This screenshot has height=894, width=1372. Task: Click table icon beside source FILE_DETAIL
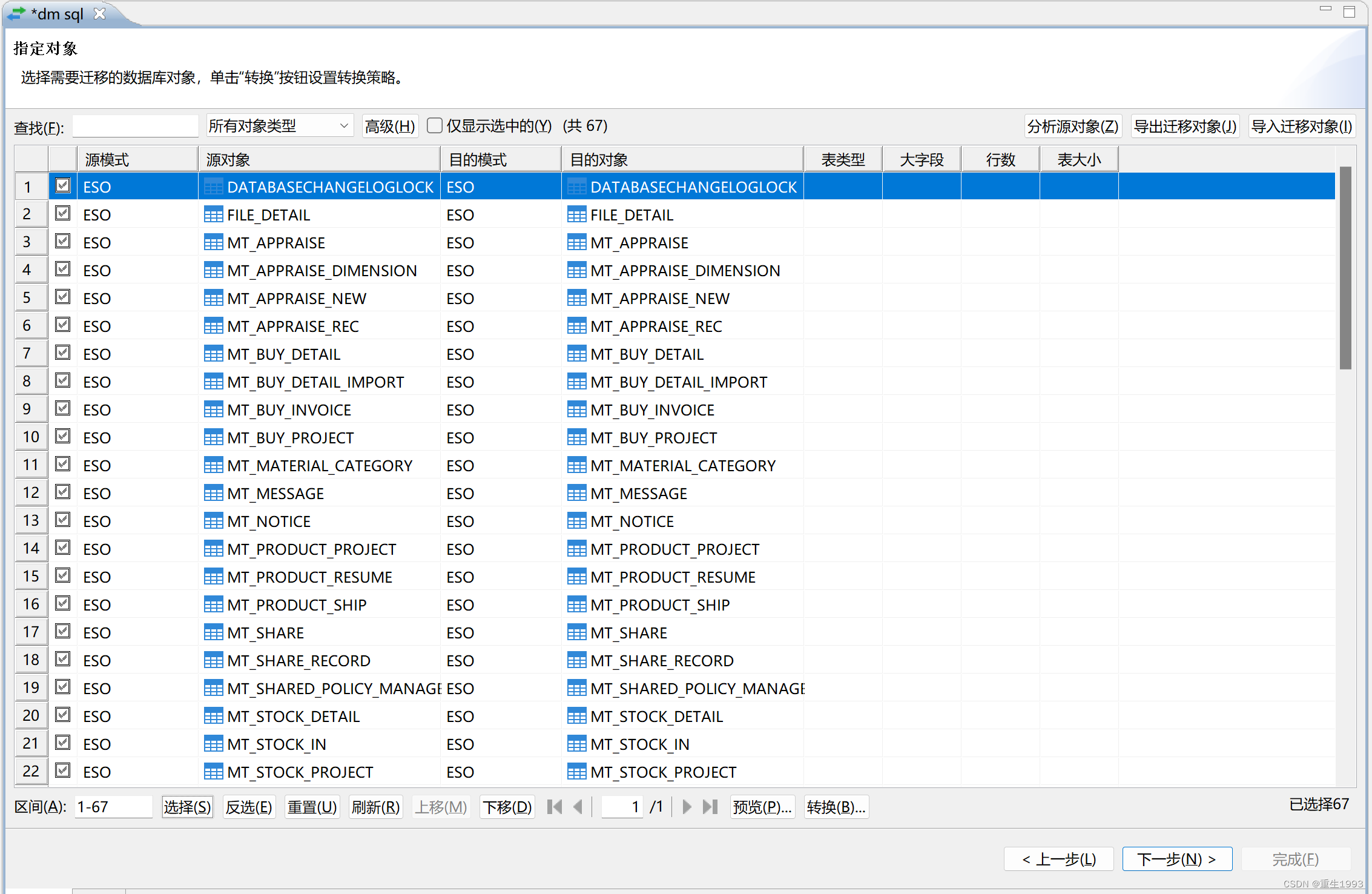tap(213, 215)
